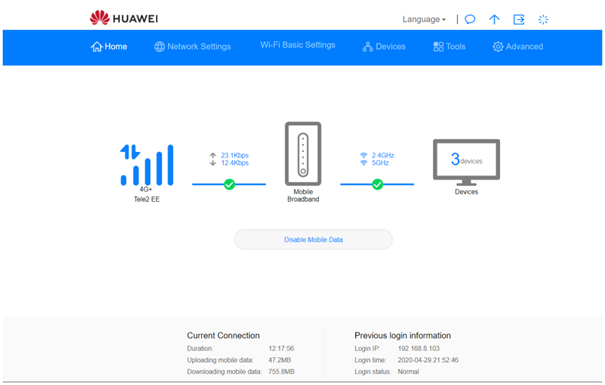The image size is (605, 385).
Task: Click the 4G+ signal strength bars icon
Action: pos(147,165)
